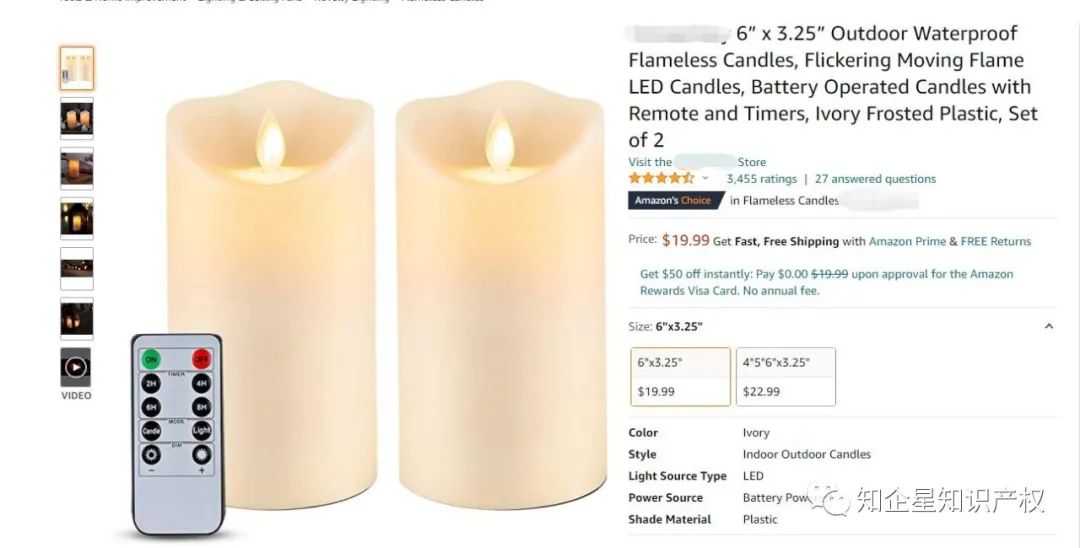Click the main candle product image

tap(385, 300)
